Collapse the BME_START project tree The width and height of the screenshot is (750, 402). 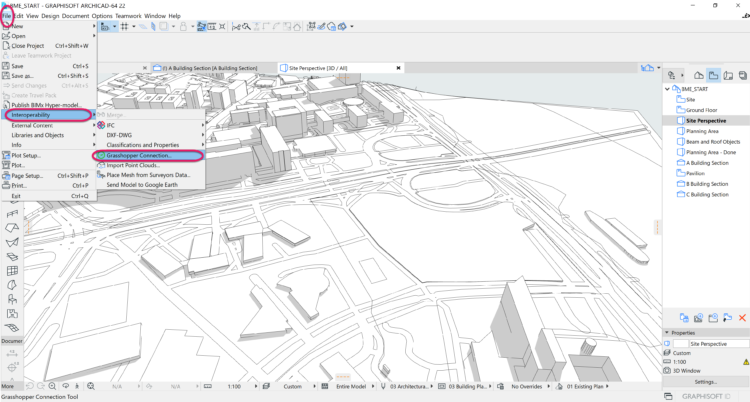coord(667,88)
